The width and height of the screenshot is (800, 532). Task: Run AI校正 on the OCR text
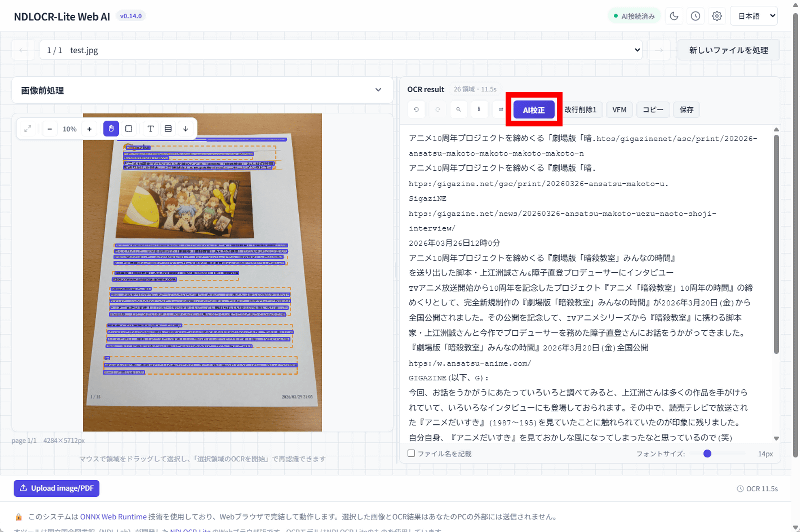pyautogui.click(x=533, y=109)
